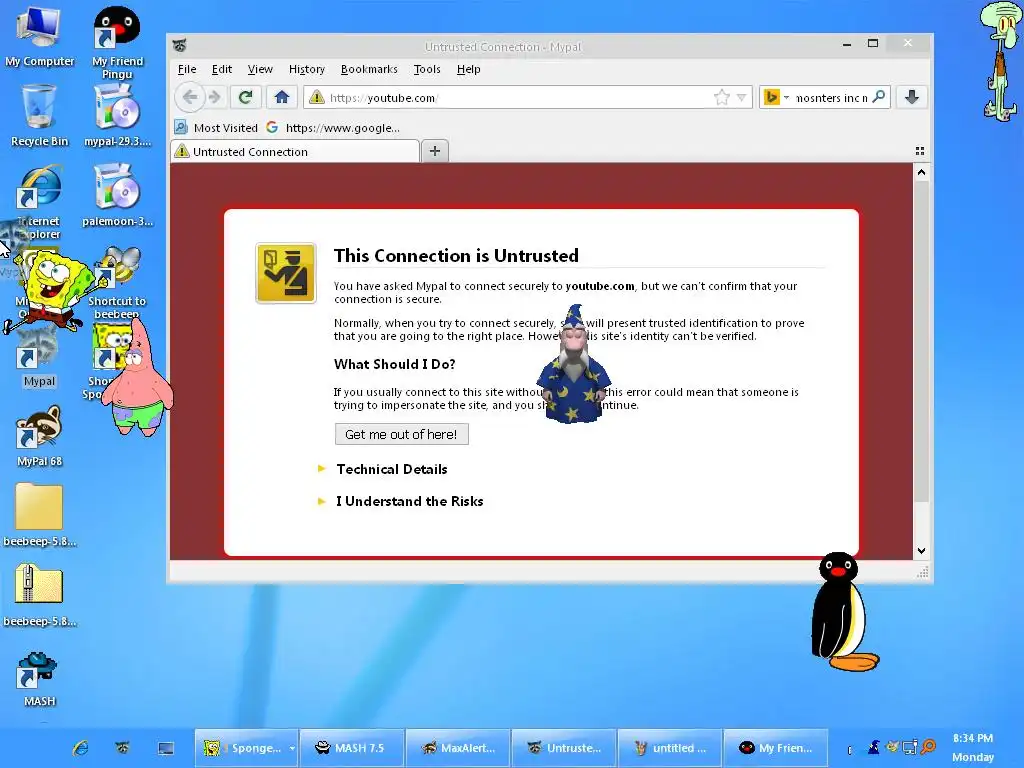Open the downloads arrow button

(x=912, y=97)
